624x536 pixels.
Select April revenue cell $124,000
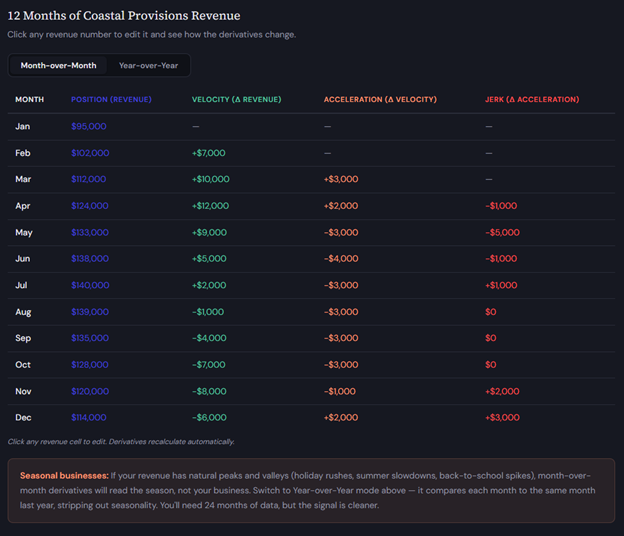[x=90, y=206]
